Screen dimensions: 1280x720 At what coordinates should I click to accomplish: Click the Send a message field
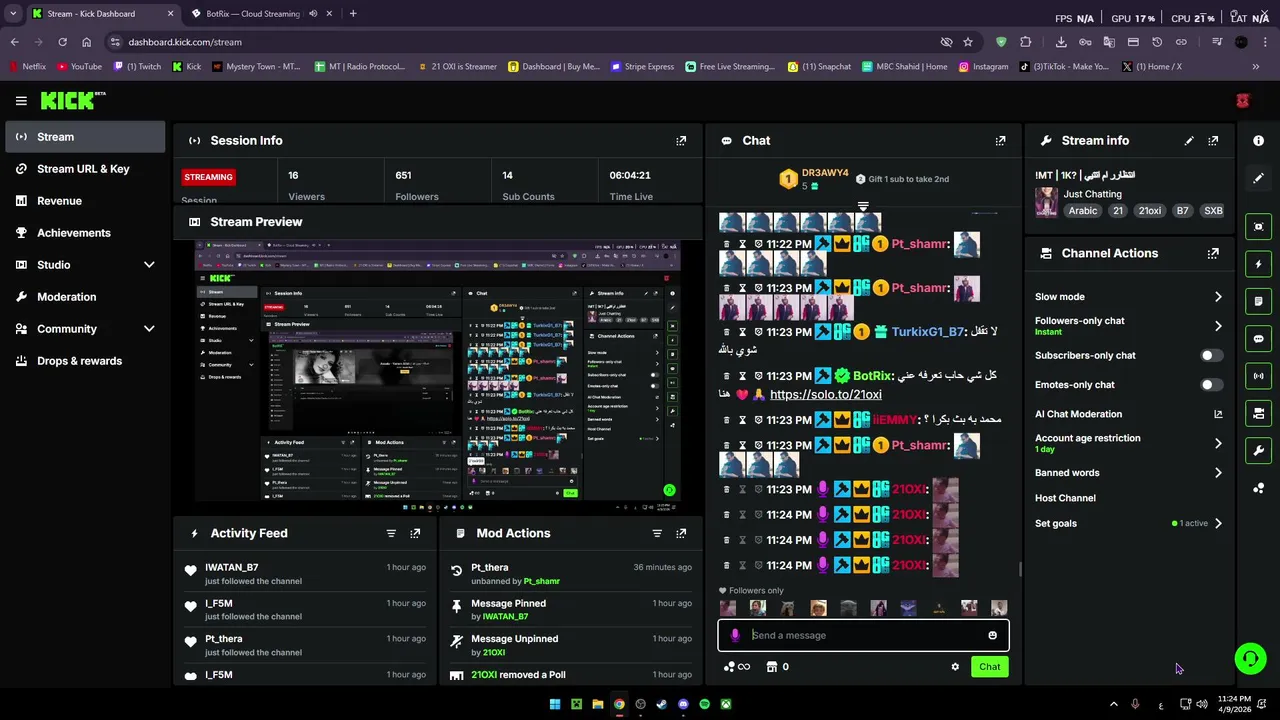(863, 635)
